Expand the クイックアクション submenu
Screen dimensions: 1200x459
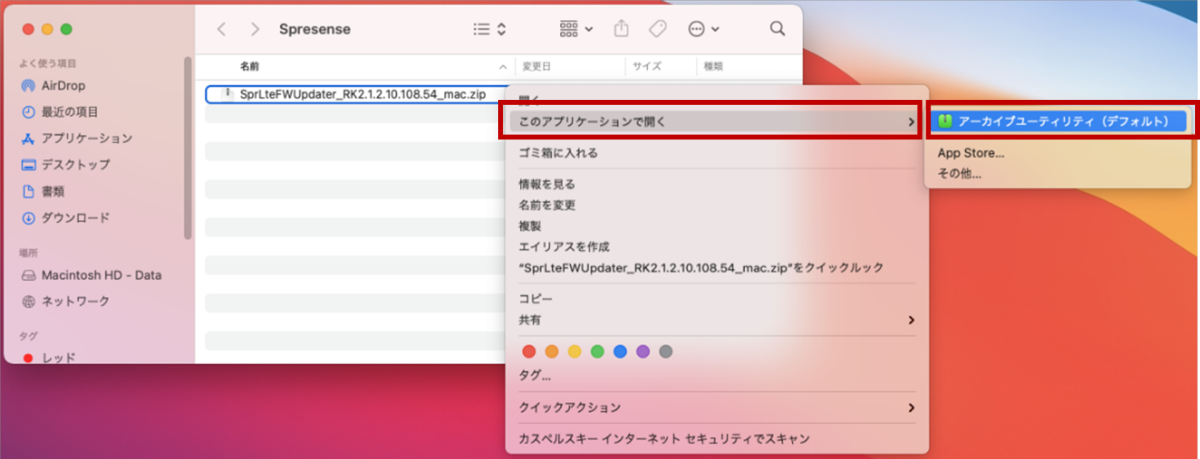coord(715,408)
